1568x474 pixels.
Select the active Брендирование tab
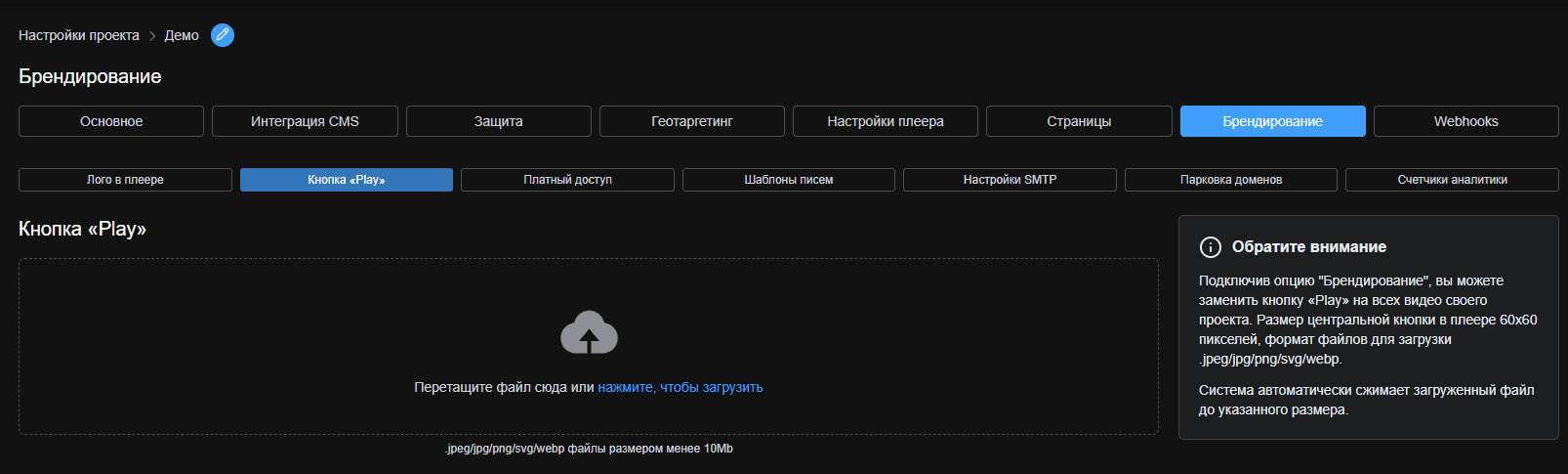[1273, 121]
